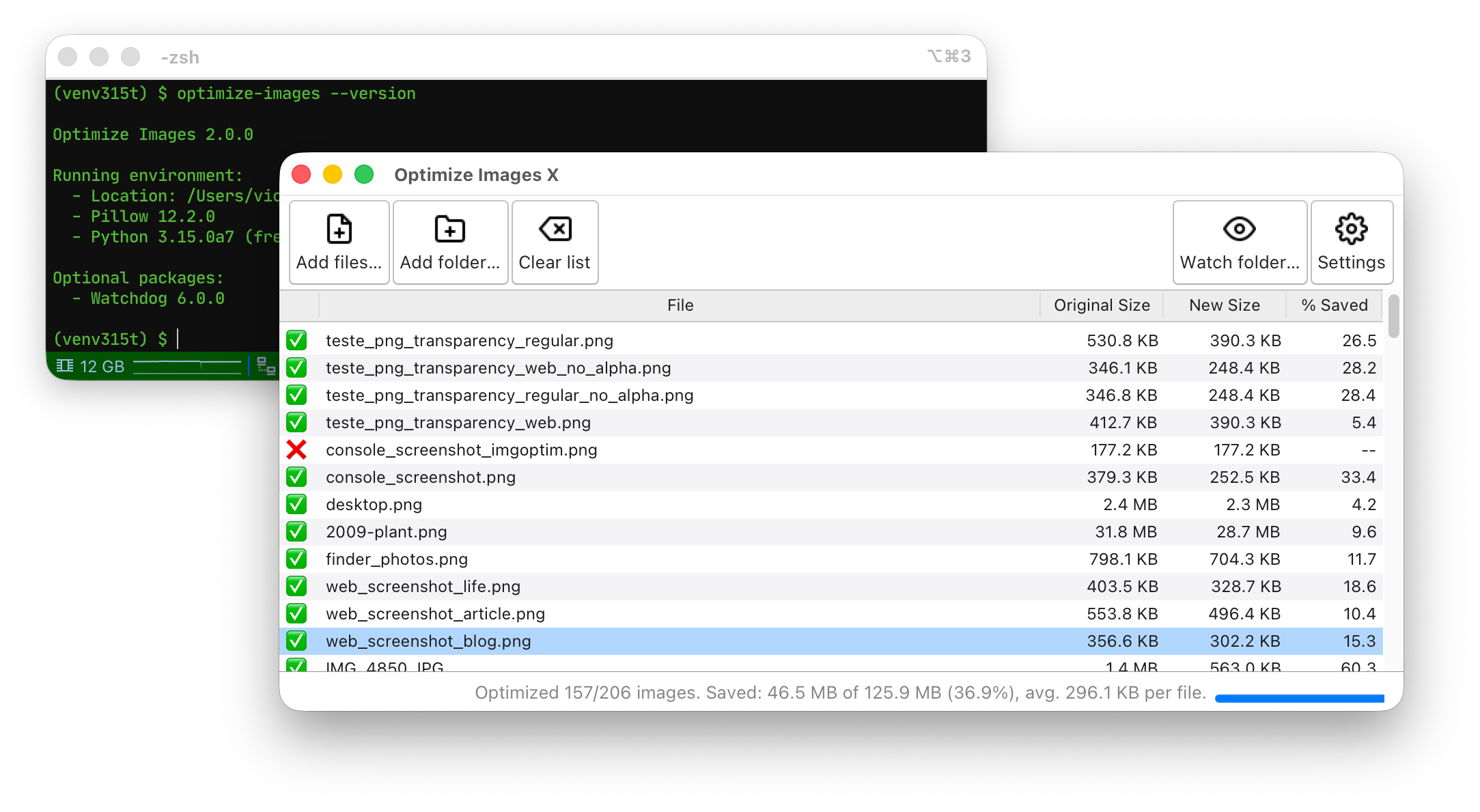The height and width of the screenshot is (812, 1480).
Task: Click the Watchdog 6.0.0 line in terminal
Action: [x=148, y=298]
